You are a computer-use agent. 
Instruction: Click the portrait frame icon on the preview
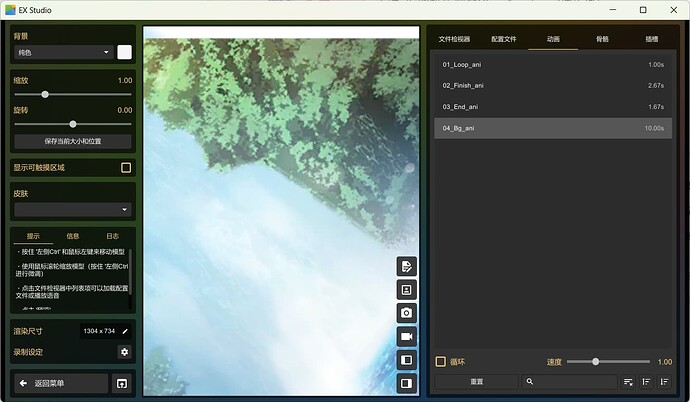pos(407,290)
